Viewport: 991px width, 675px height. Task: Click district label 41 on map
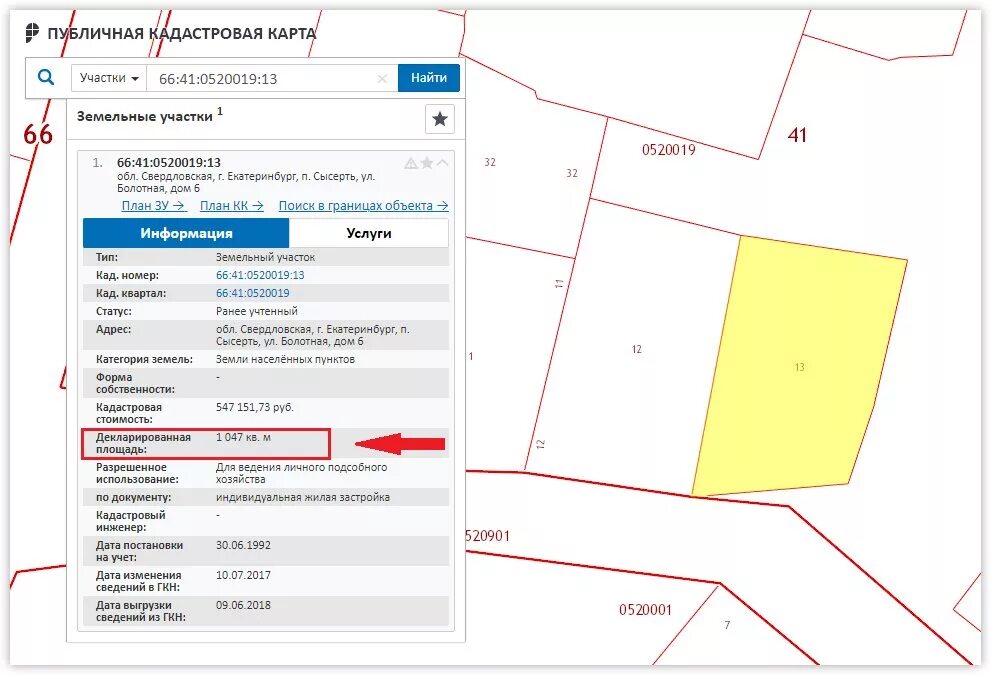(798, 135)
